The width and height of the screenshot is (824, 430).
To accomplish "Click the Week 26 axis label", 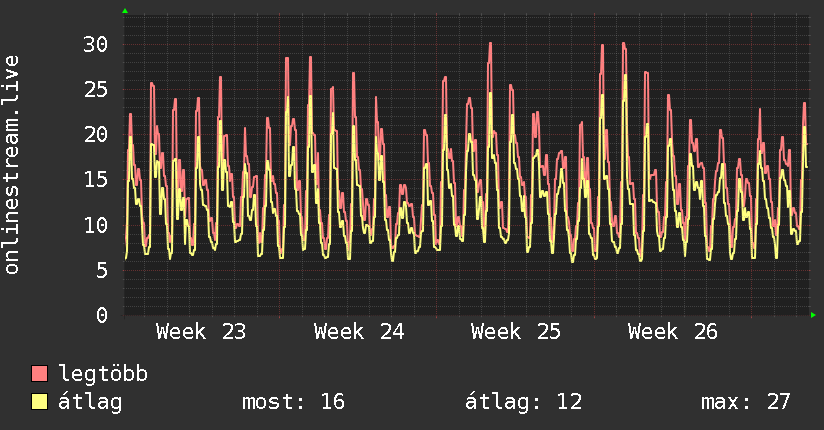I will (x=673, y=332).
